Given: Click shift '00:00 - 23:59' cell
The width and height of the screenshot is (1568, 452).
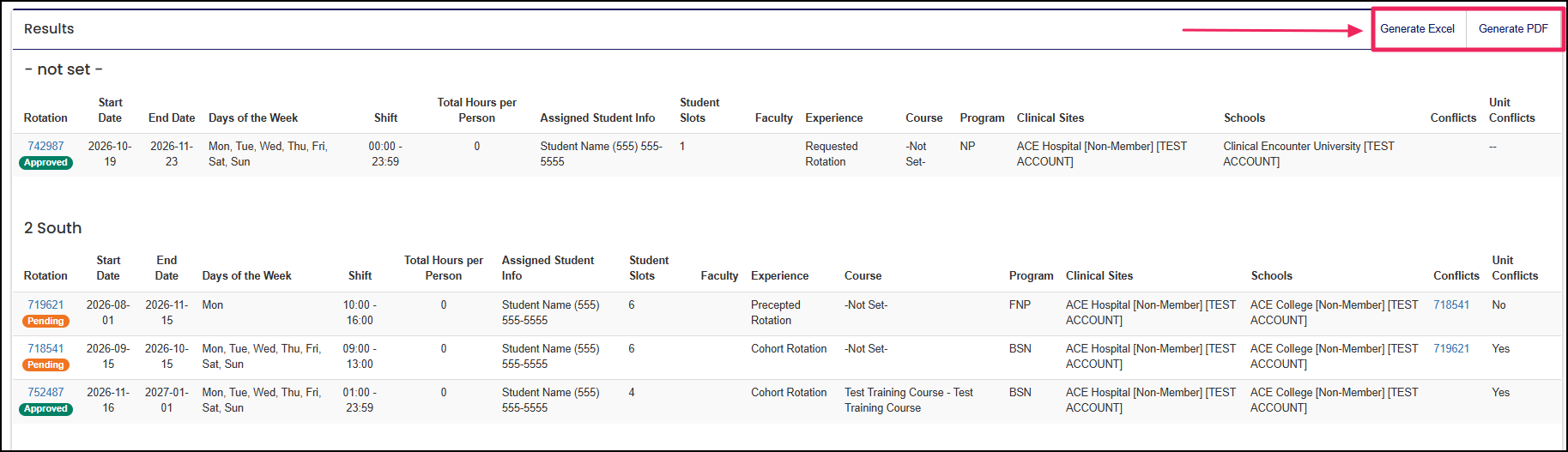Looking at the screenshot, I should (385, 154).
